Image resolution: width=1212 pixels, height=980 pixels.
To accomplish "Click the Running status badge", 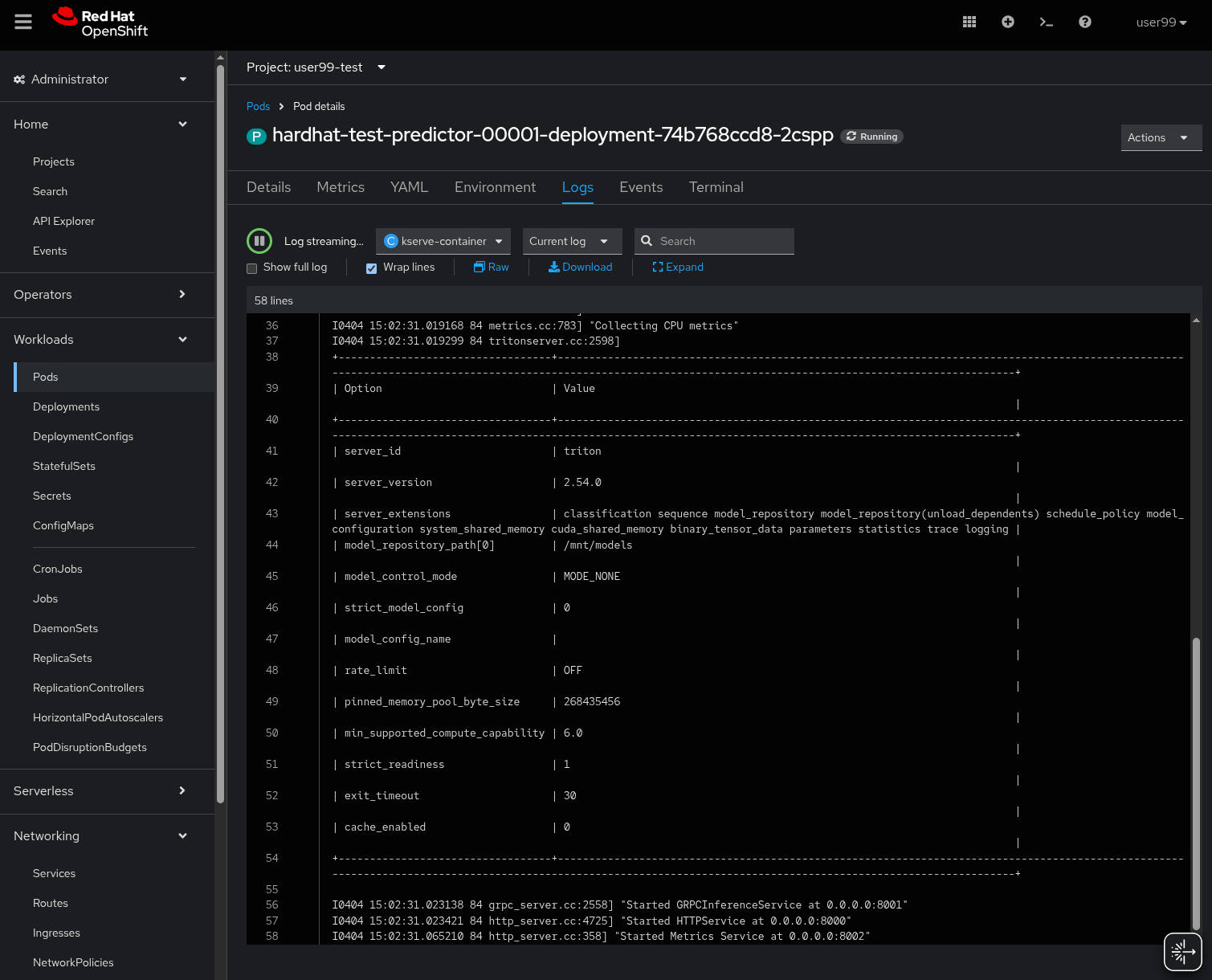I will 871,137.
